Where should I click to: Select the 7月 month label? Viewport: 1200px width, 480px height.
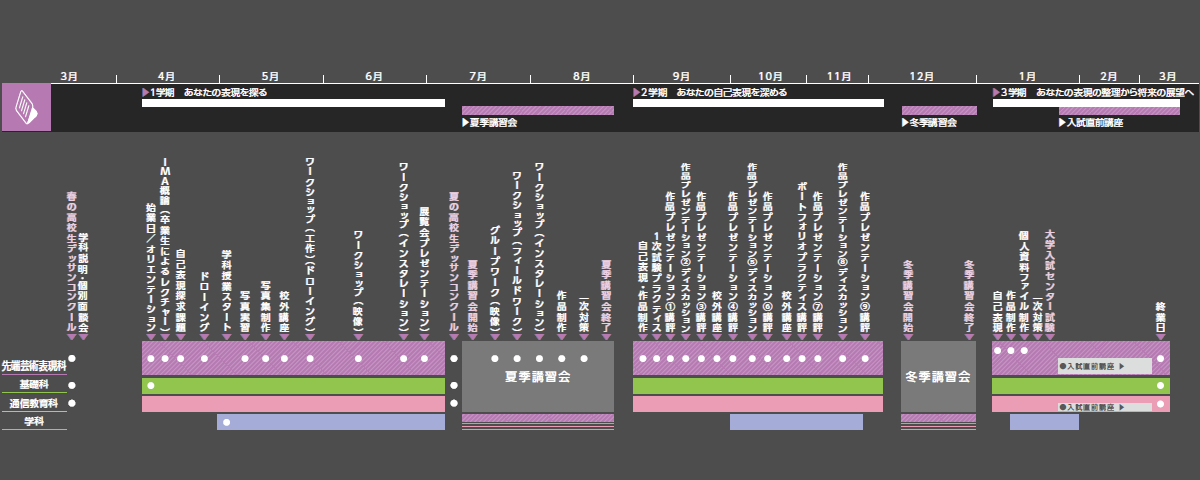coord(478,76)
